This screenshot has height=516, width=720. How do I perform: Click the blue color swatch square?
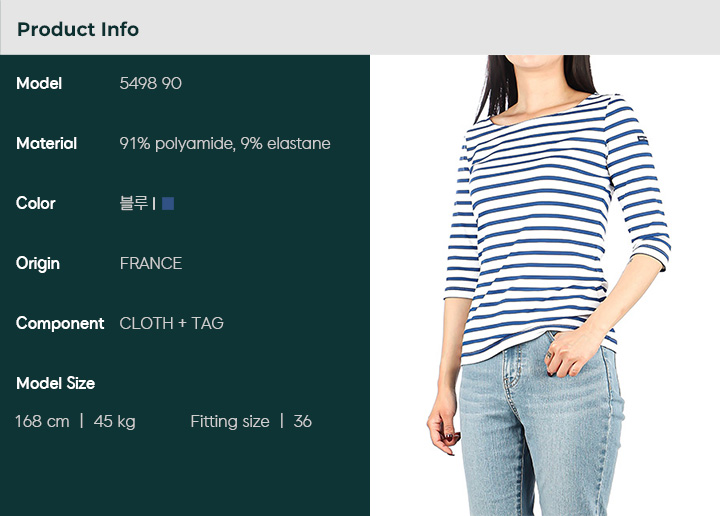coord(168,203)
